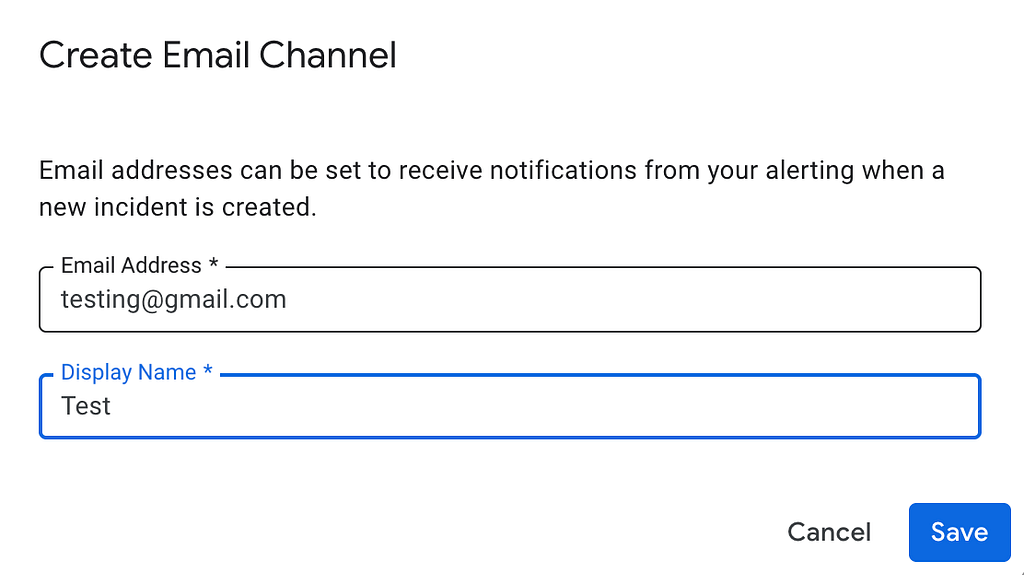Viewport: 1024px width, 575px height.
Task: Click the words Email addresses starting the description
Action: pos(136,171)
